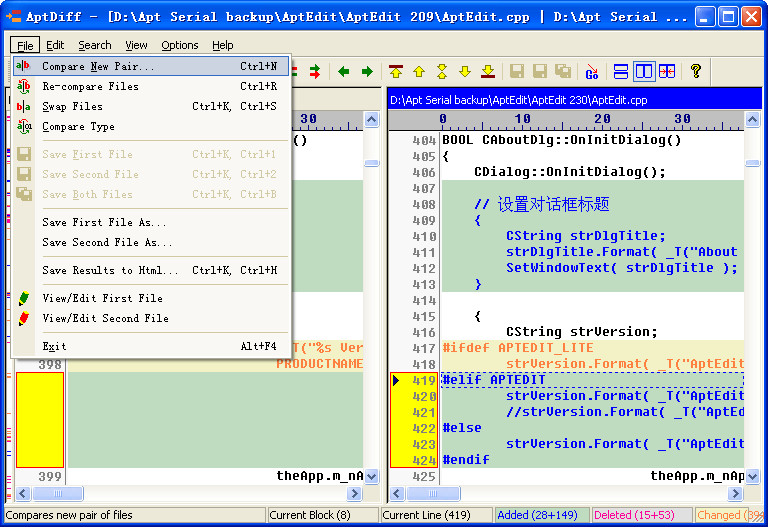This screenshot has width=768, height=527.
Task: Click the right pane column ruler
Action: point(566,120)
